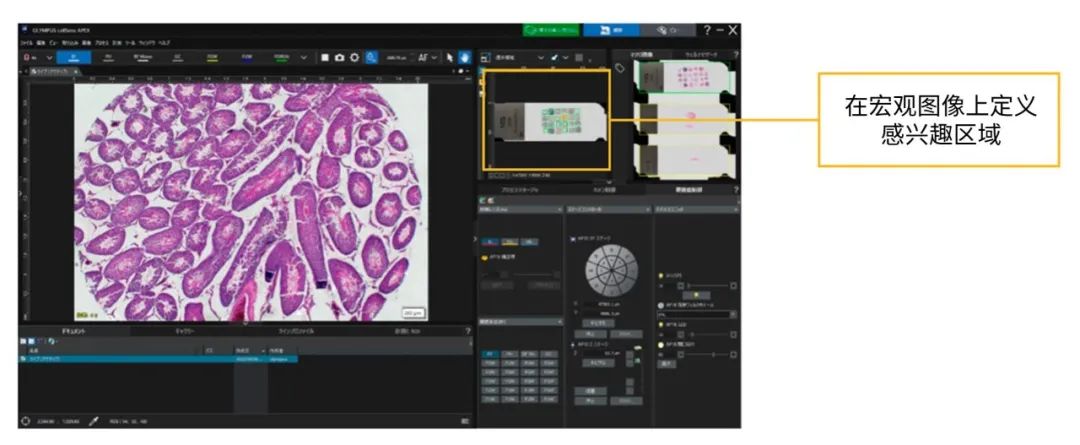1080x445 pixels.
Task: Click the green button in the title bar
Action: [x=550, y=31]
